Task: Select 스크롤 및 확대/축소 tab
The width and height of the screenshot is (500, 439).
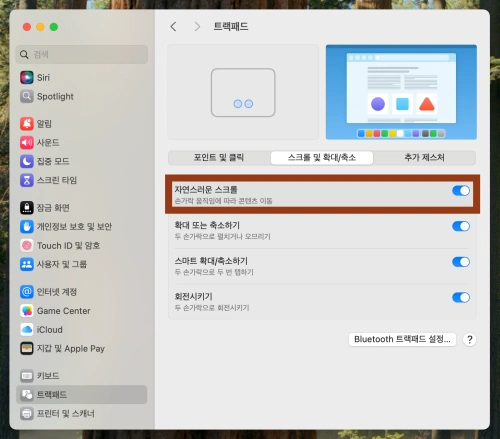Action: [x=322, y=158]
